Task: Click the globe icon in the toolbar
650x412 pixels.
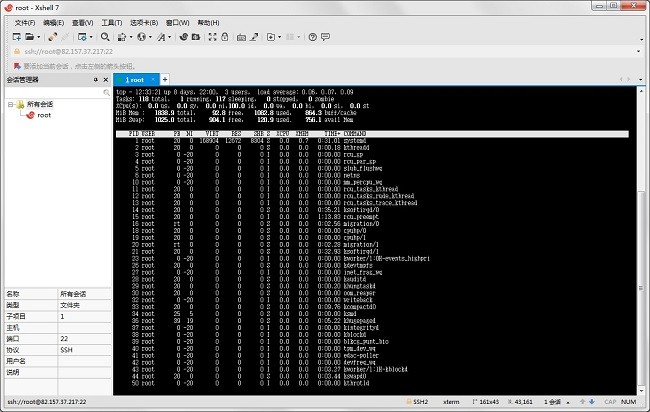Action: pos(141,36)
